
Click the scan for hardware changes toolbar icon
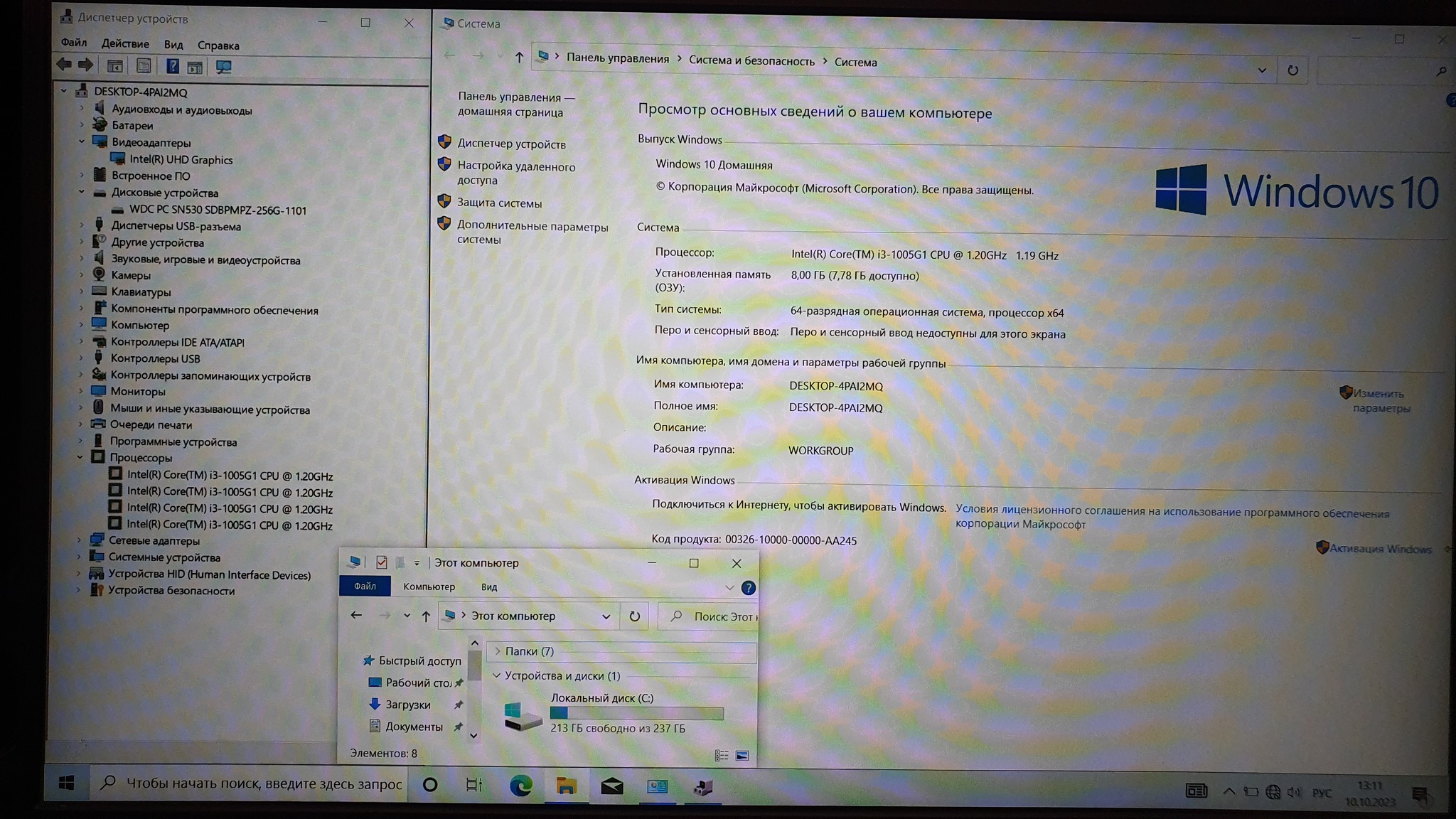(223, 67)
